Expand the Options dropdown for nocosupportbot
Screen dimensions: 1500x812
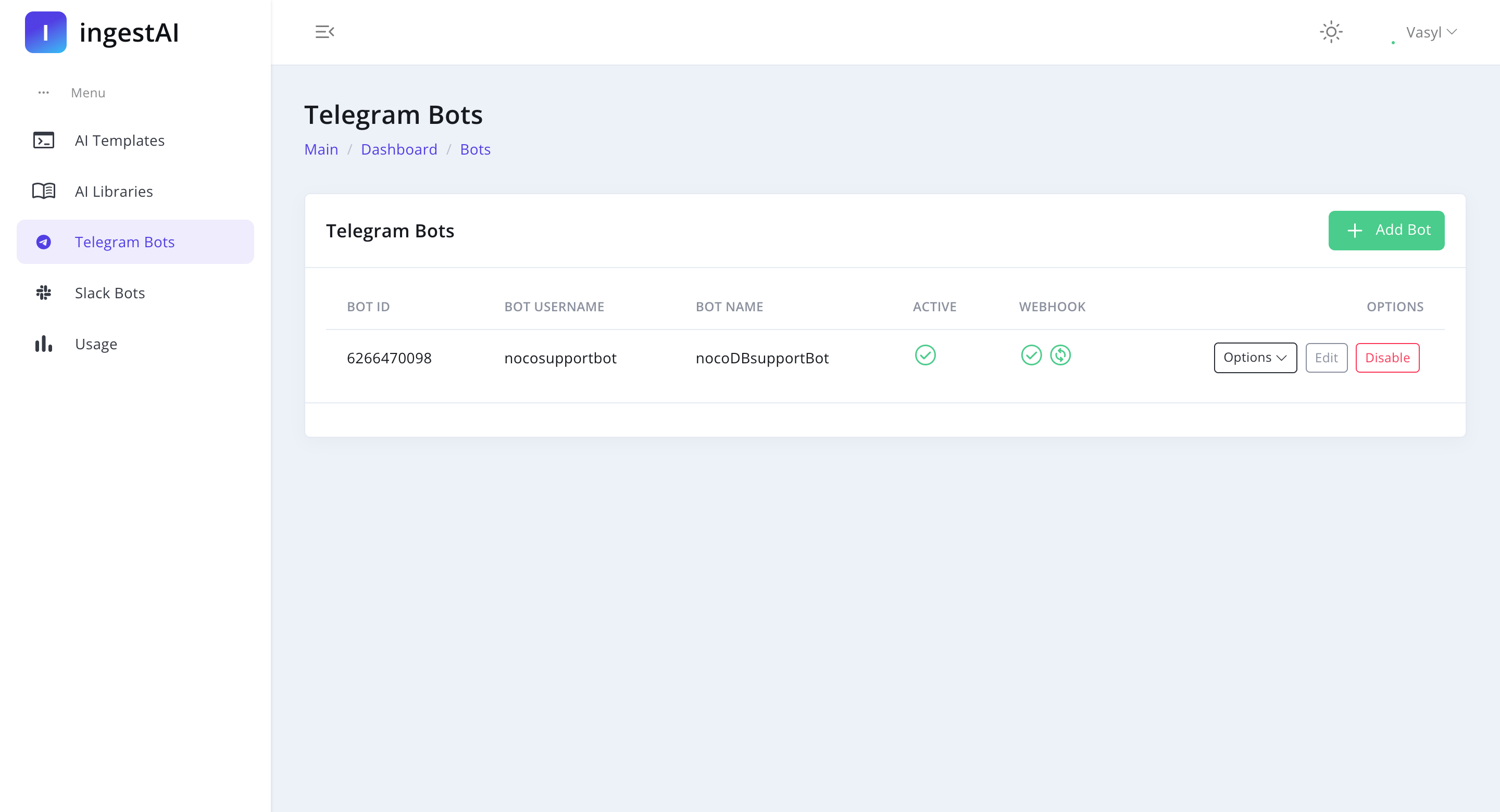click(x=1255, y=358)
